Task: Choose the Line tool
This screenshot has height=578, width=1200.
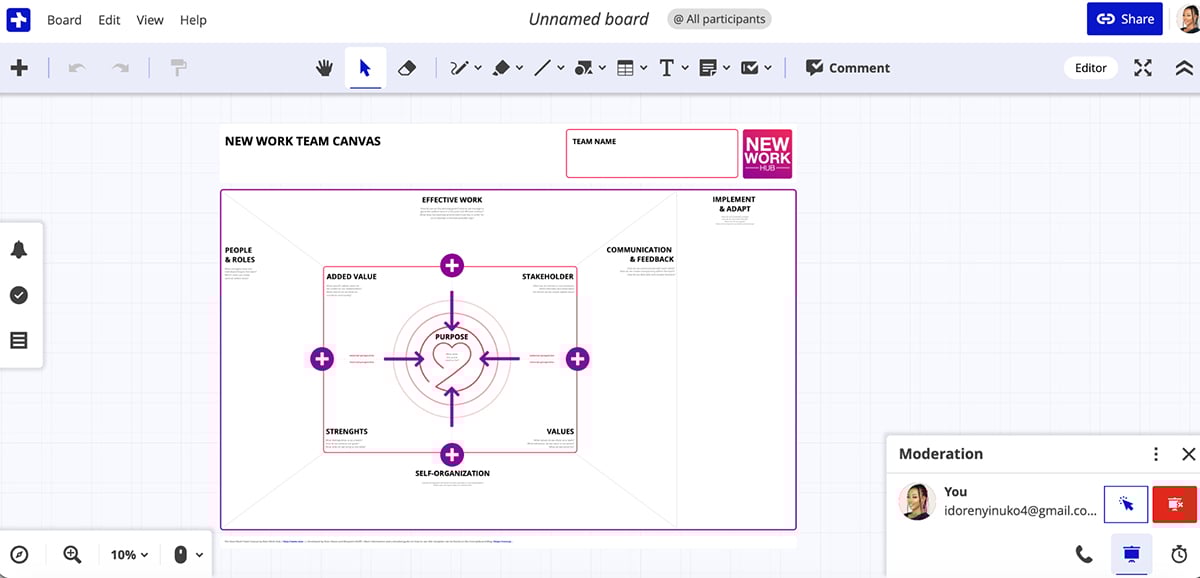Action: (x=544, y=67)
